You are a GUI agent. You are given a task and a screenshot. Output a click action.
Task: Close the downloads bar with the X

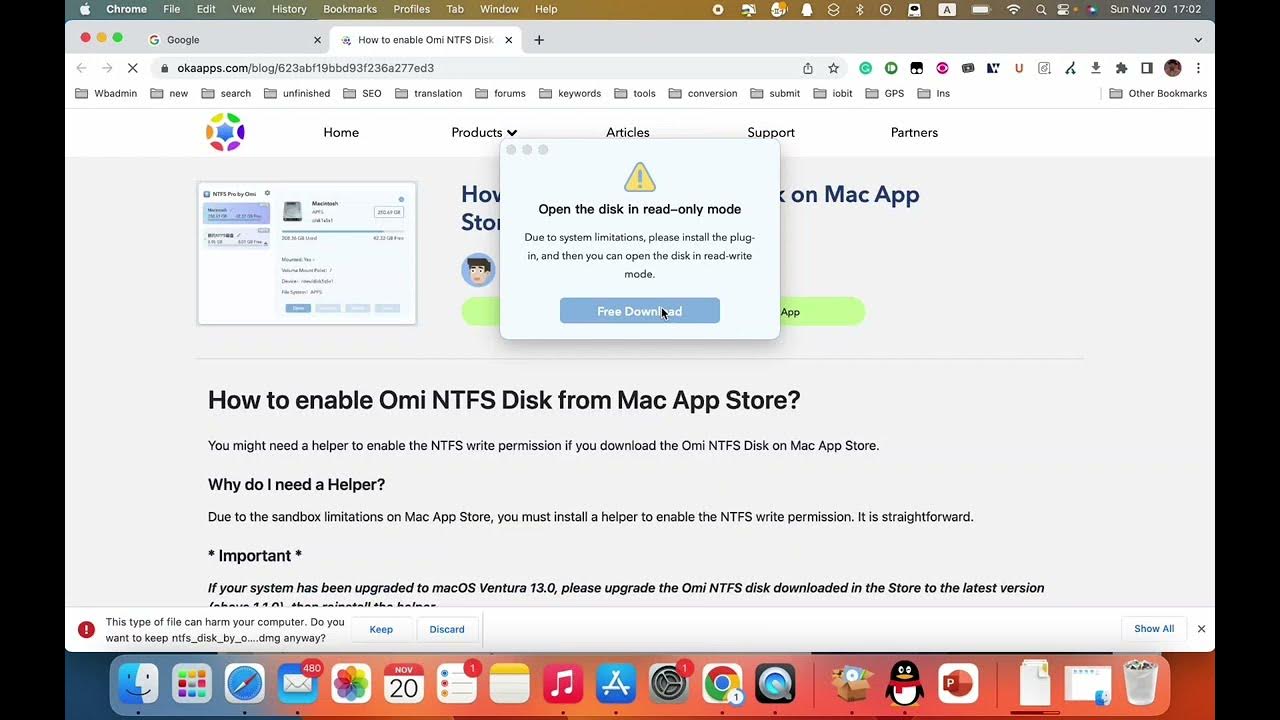pos(1201,629)
